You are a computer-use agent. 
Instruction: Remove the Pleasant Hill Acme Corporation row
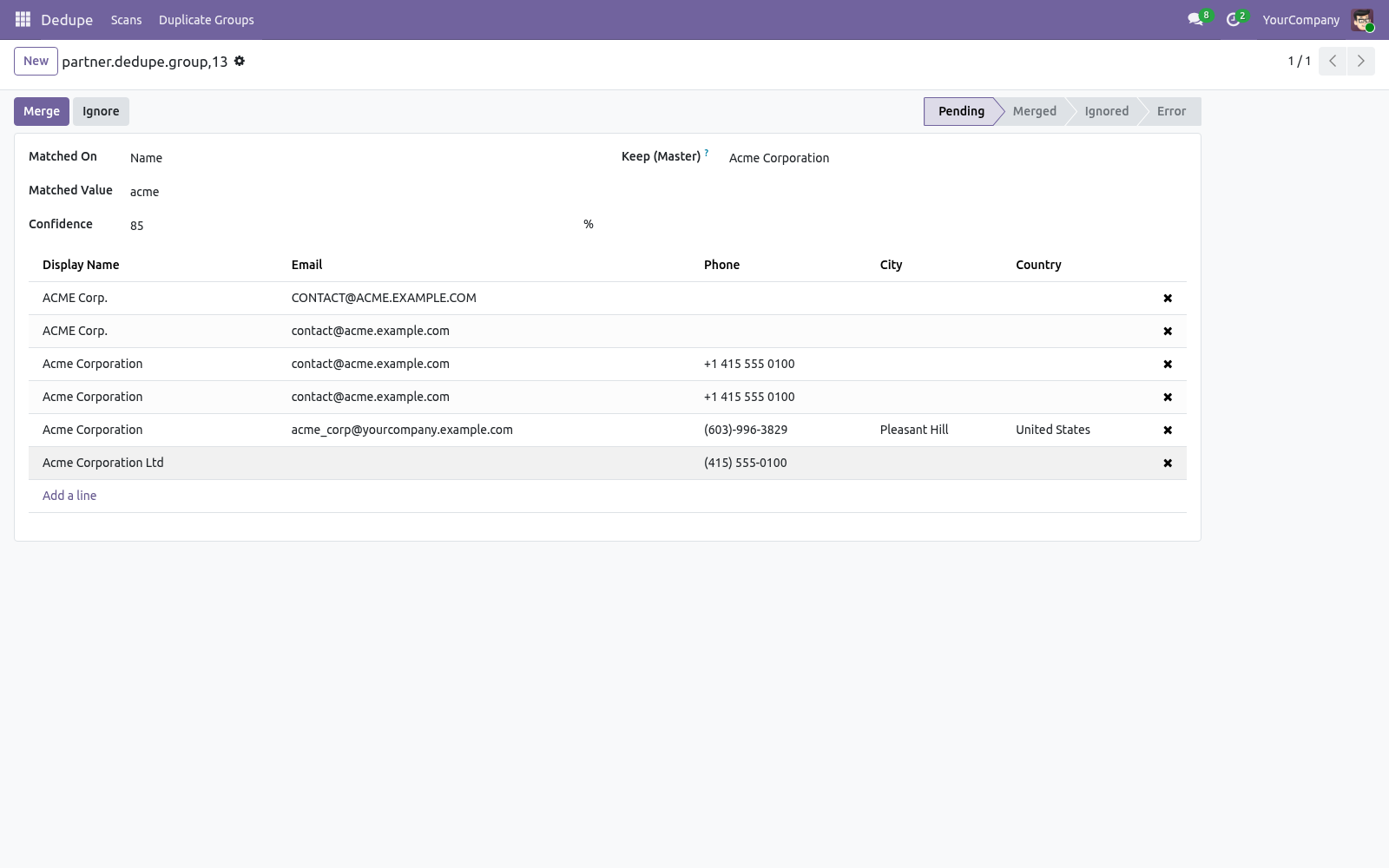tap(1168, 430)
